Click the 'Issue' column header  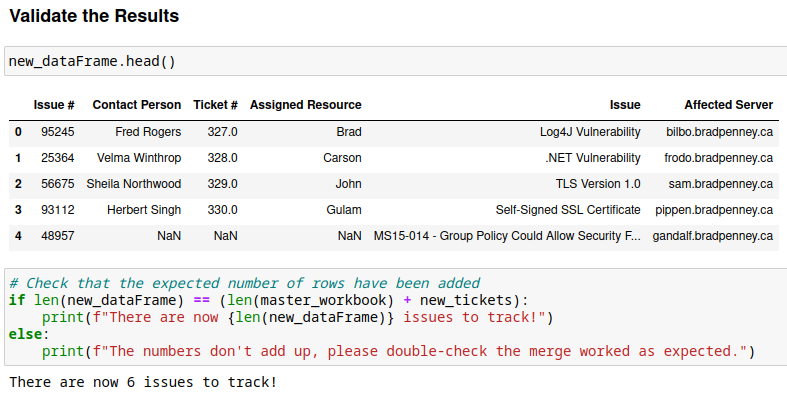tap(625, 105)
